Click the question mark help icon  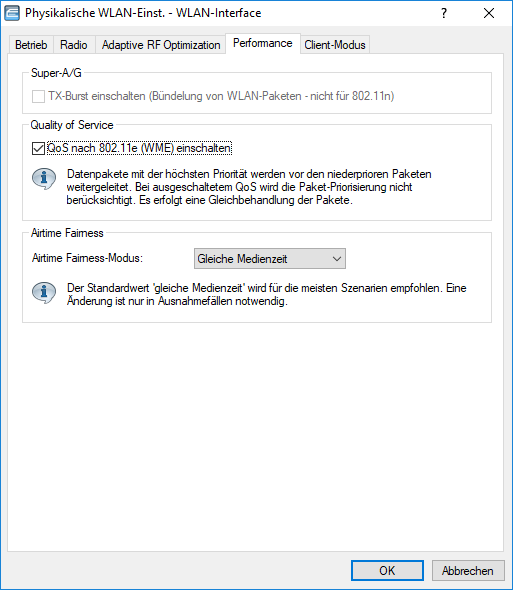click(444, 13)
